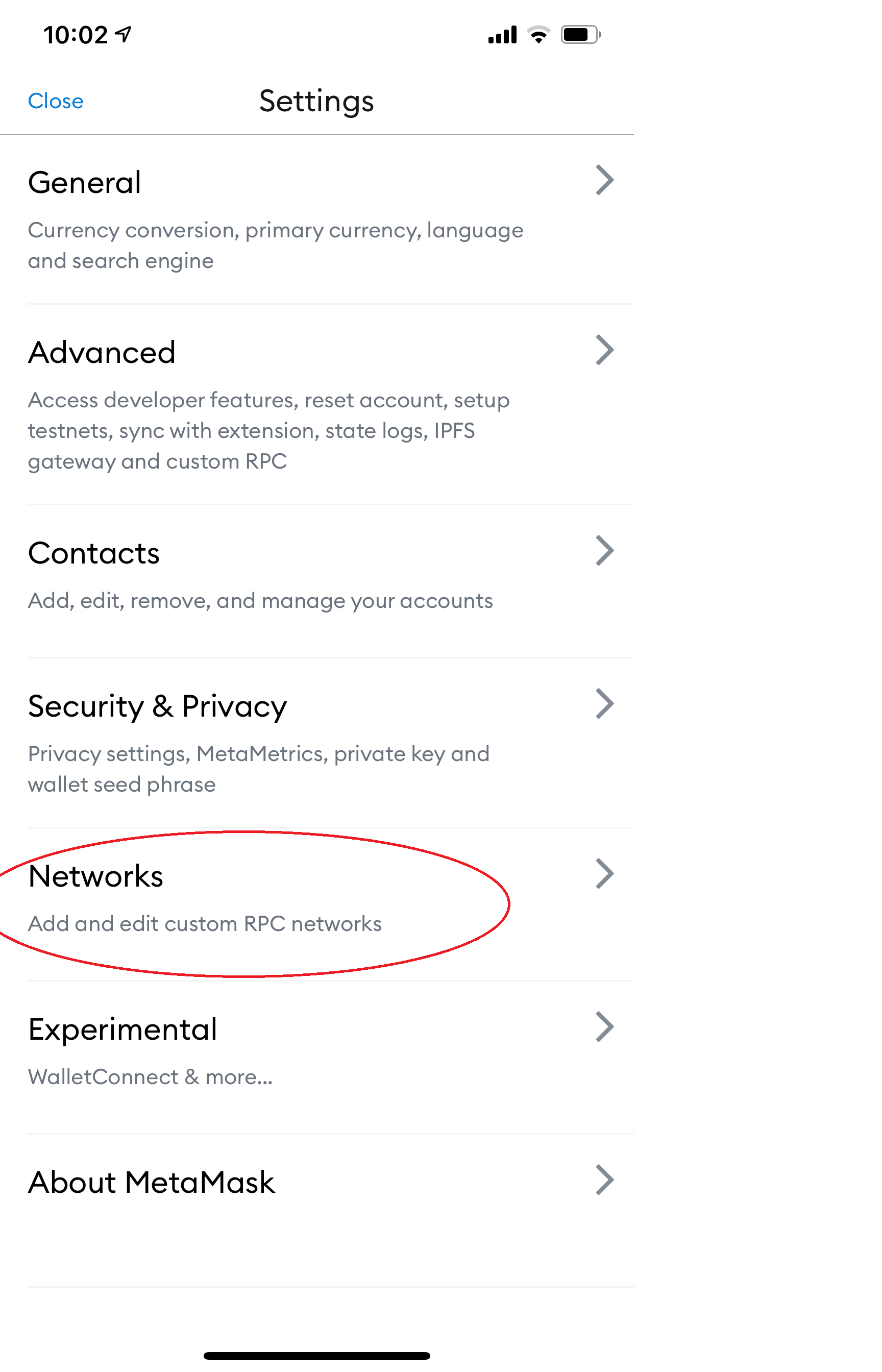Tap 'Add and edit custom RPC networks' description
This screenshot has height=1372, width=882.
coord(205,924)
